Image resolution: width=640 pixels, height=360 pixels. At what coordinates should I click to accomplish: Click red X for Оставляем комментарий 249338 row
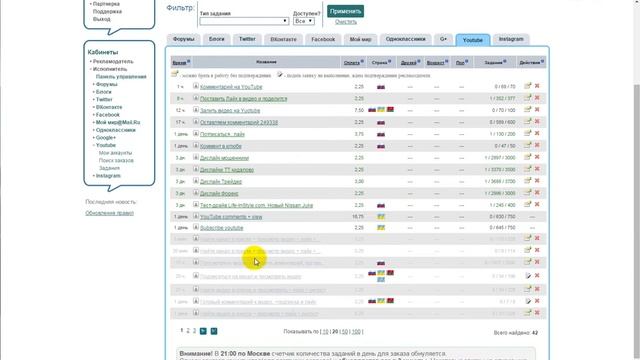coord(537,121)
